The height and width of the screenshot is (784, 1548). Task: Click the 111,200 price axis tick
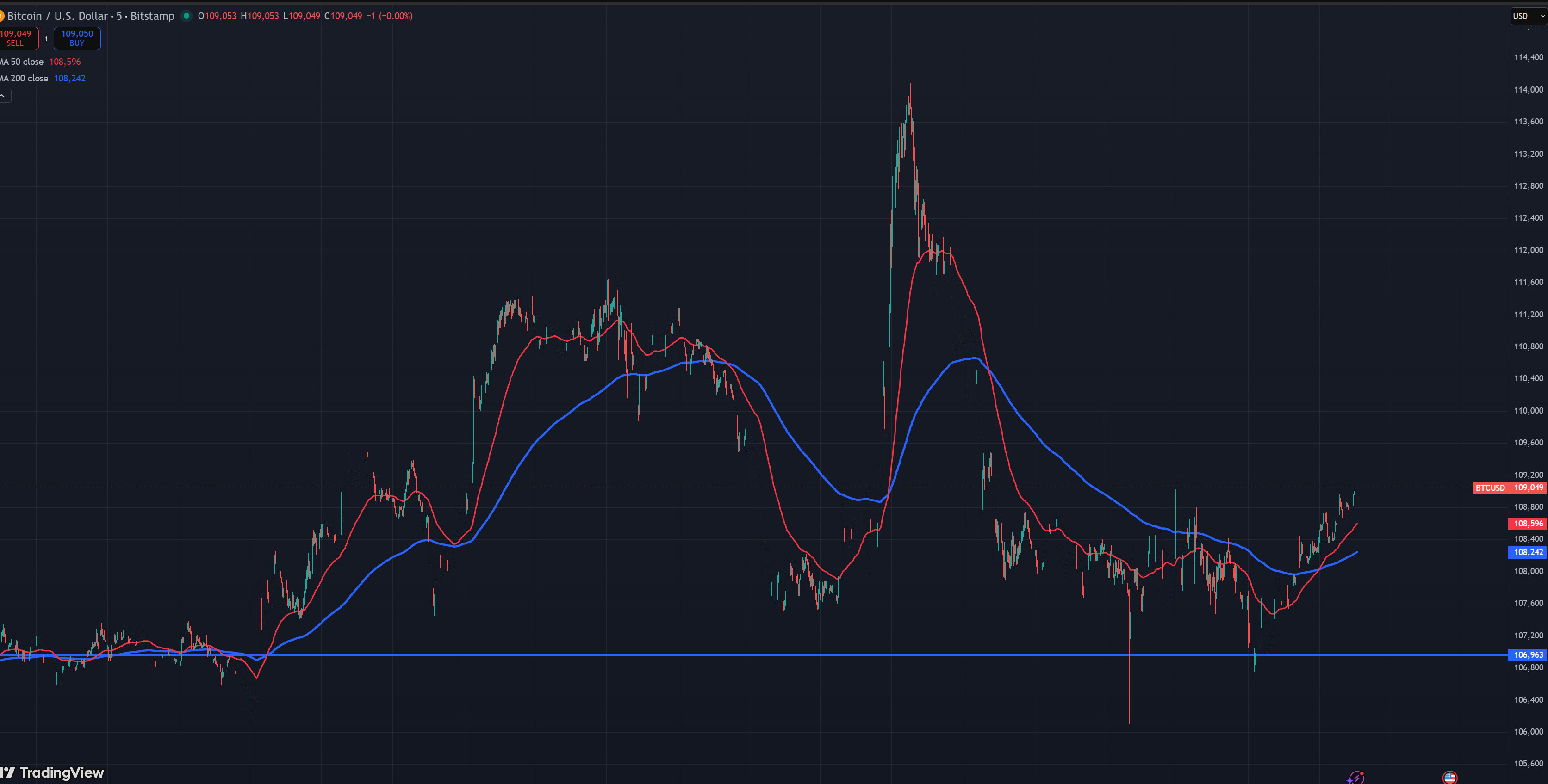coord(1528,314)
